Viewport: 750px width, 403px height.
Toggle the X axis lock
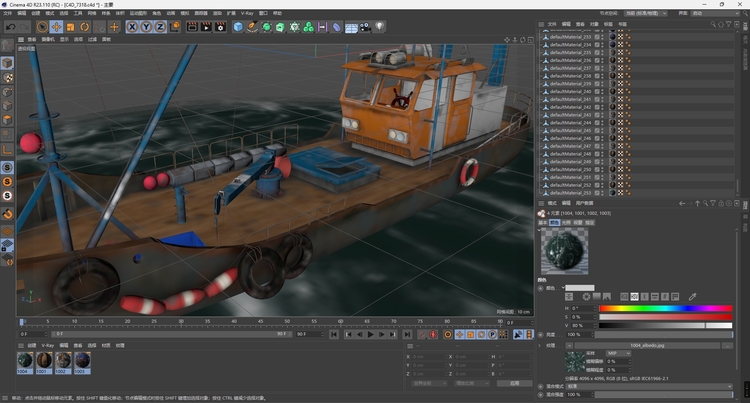coord(132,27)
